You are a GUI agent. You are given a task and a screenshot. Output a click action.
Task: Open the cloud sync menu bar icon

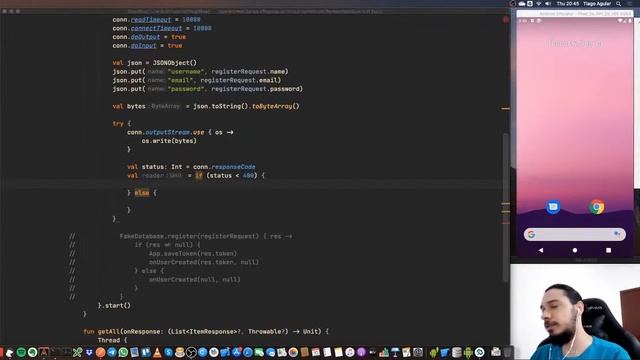click(x=522, y=4)
